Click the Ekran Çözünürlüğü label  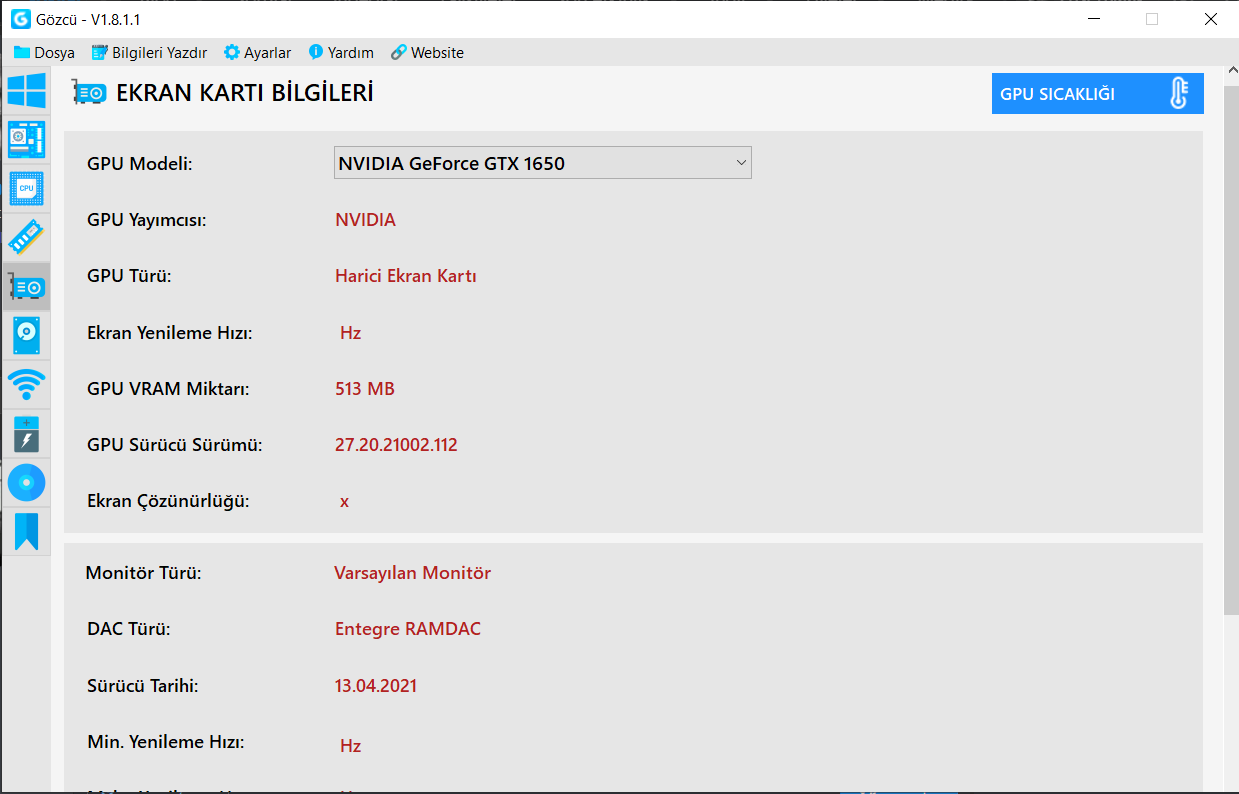[168, 501]
